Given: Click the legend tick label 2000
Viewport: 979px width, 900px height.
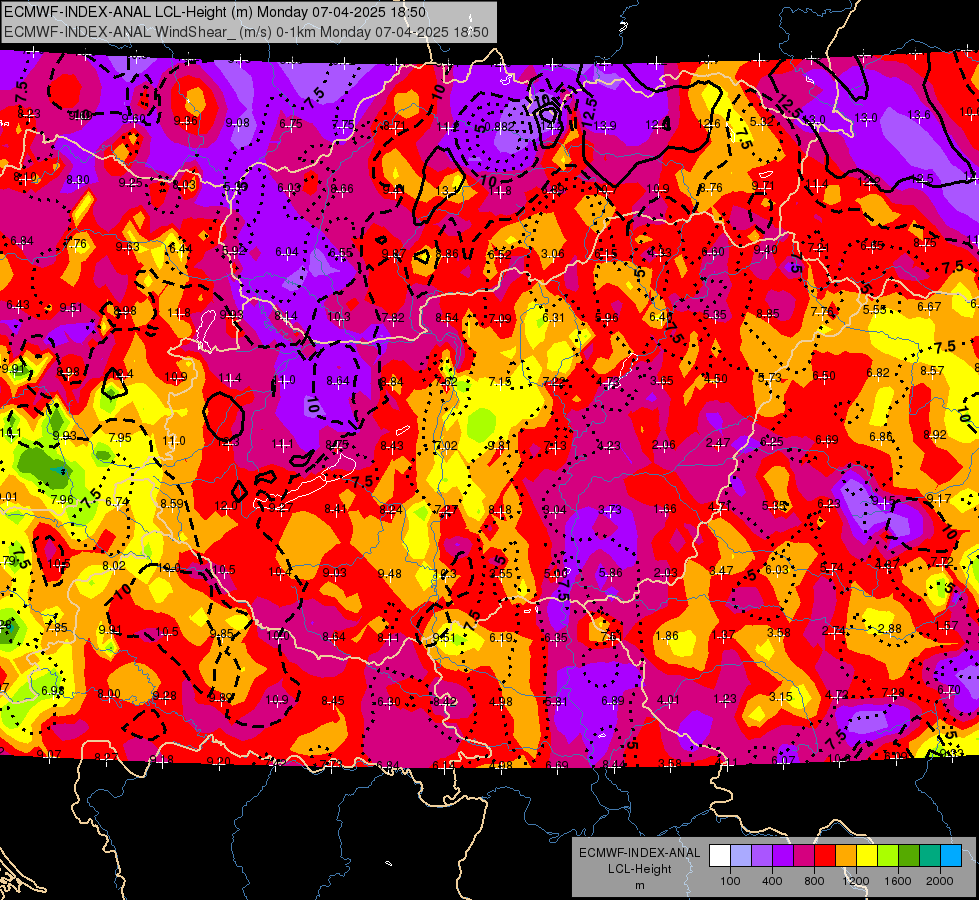Looking at the screenshot, I should [939, 881].
